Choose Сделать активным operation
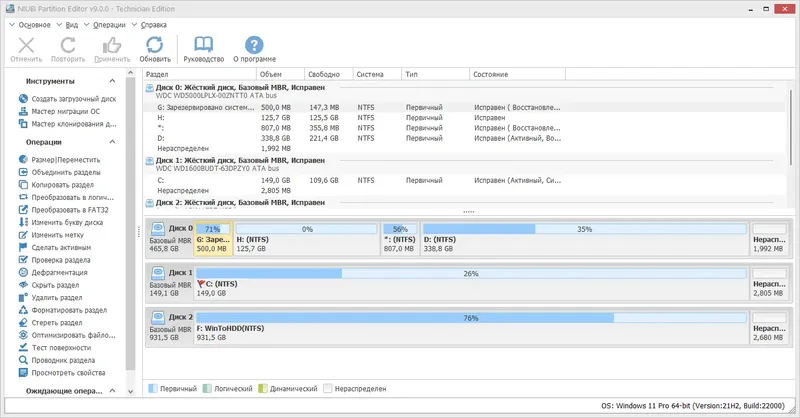The width and height of the screenshot is (800, 418). [55, 248]
